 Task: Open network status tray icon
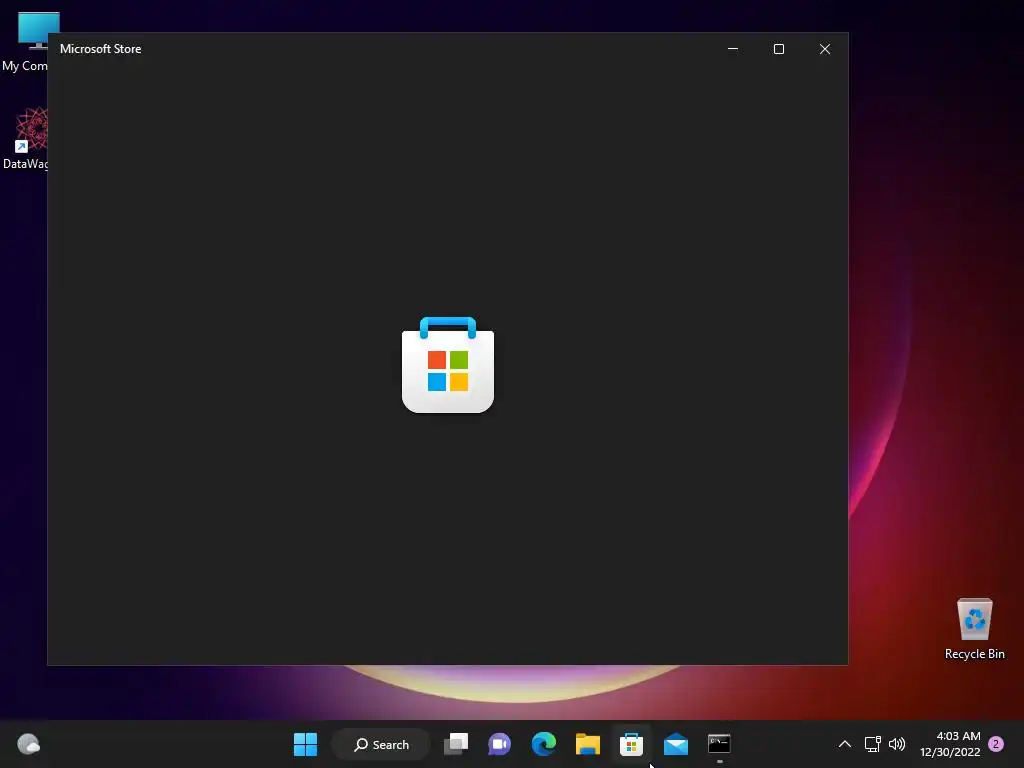pyautogui.click(x=872, y=744)
